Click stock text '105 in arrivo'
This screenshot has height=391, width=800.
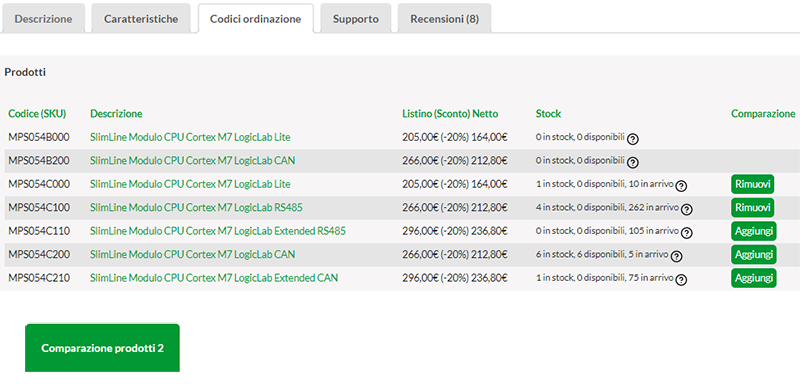pos(653,231)
